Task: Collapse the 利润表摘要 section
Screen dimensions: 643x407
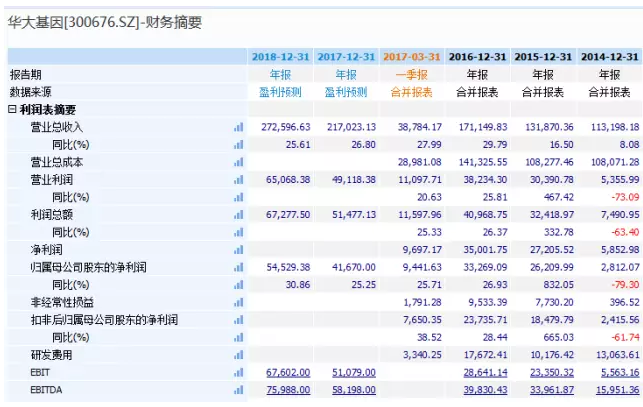Action: 12,110
